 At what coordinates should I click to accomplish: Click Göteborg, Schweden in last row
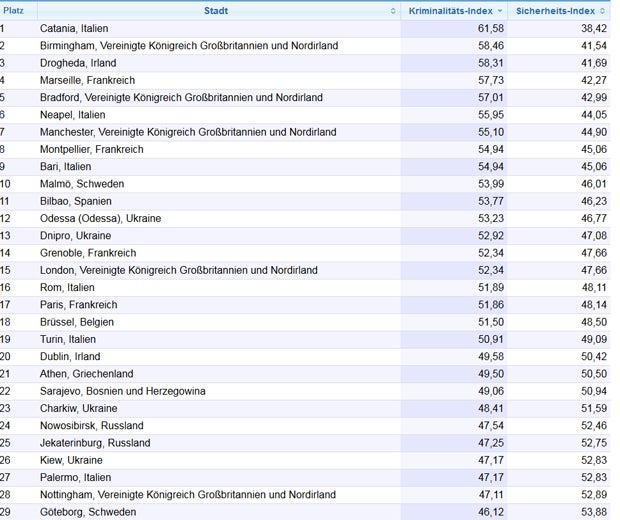click(88, 512)
